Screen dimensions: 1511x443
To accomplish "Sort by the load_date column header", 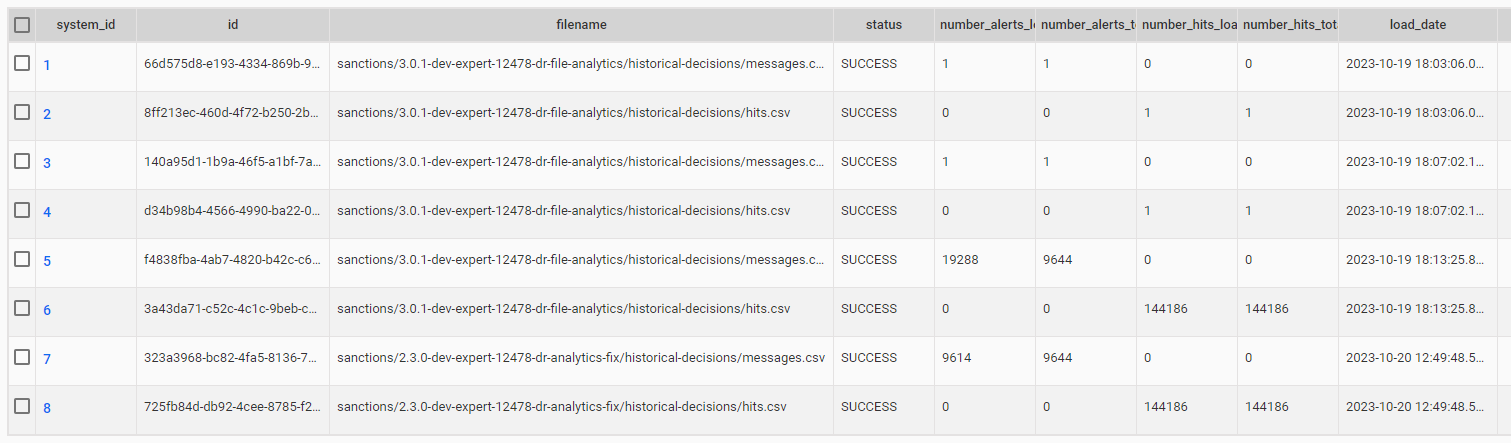I will click(1417, 25).
